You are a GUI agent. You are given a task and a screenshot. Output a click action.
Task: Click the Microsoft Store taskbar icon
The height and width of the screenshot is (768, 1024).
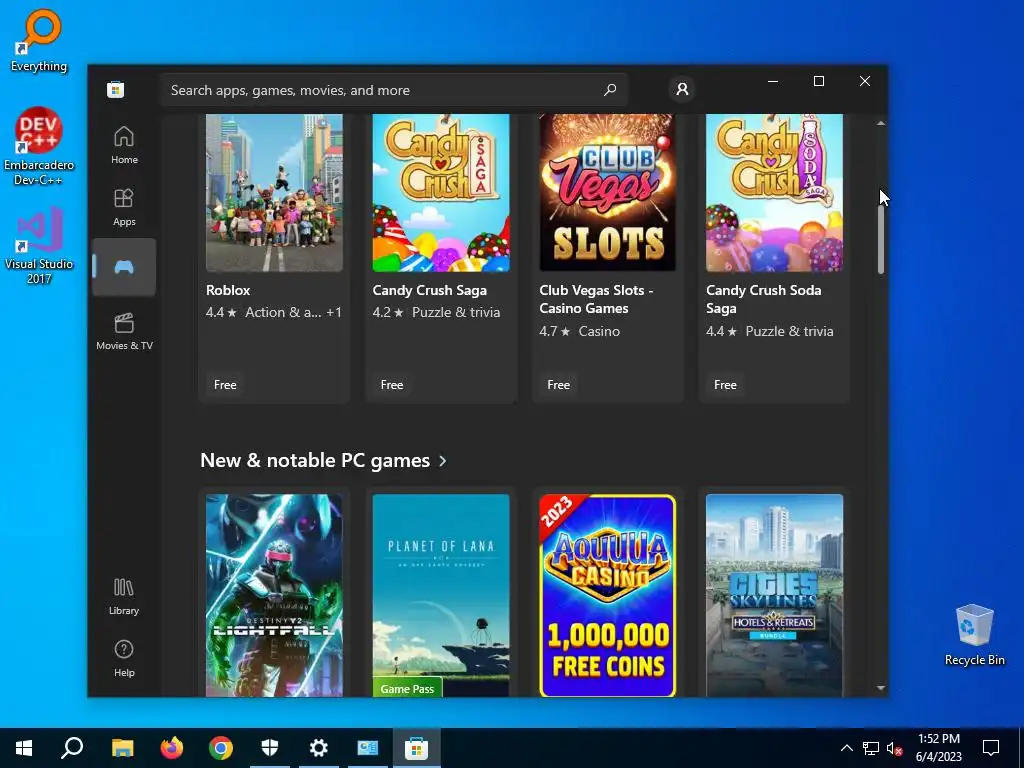pos(417,748)
